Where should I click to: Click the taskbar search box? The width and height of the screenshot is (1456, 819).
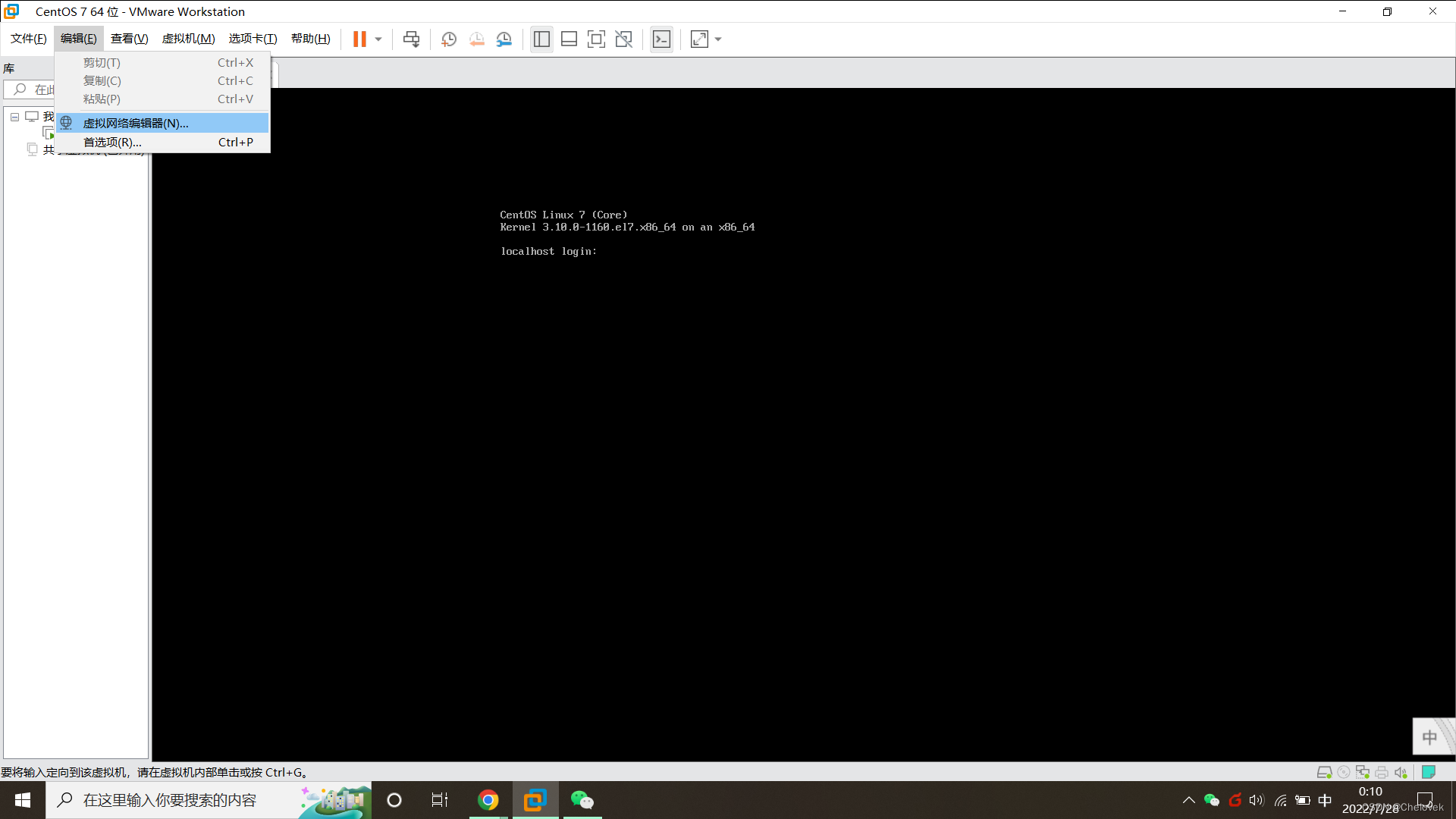click(x=209, y=800)
